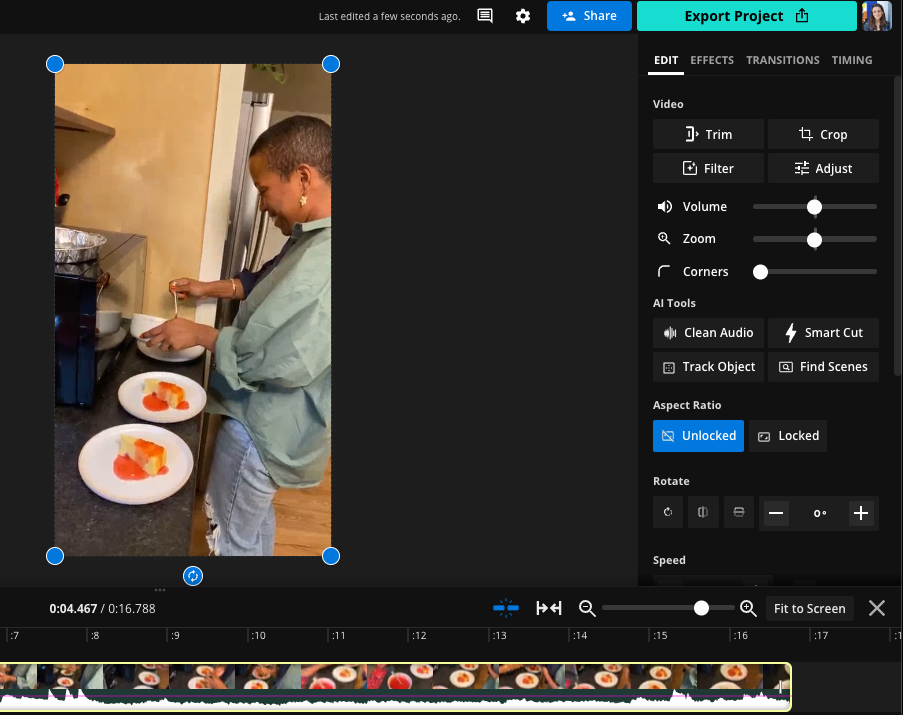
Task: Close the timeline with X icon
Action: [x=877, y=608]
